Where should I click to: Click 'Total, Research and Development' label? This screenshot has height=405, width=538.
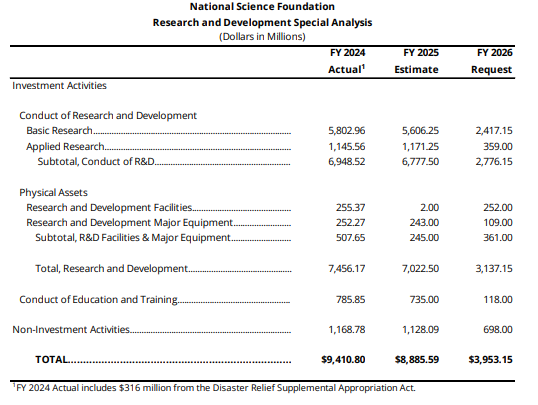(112, 268)
